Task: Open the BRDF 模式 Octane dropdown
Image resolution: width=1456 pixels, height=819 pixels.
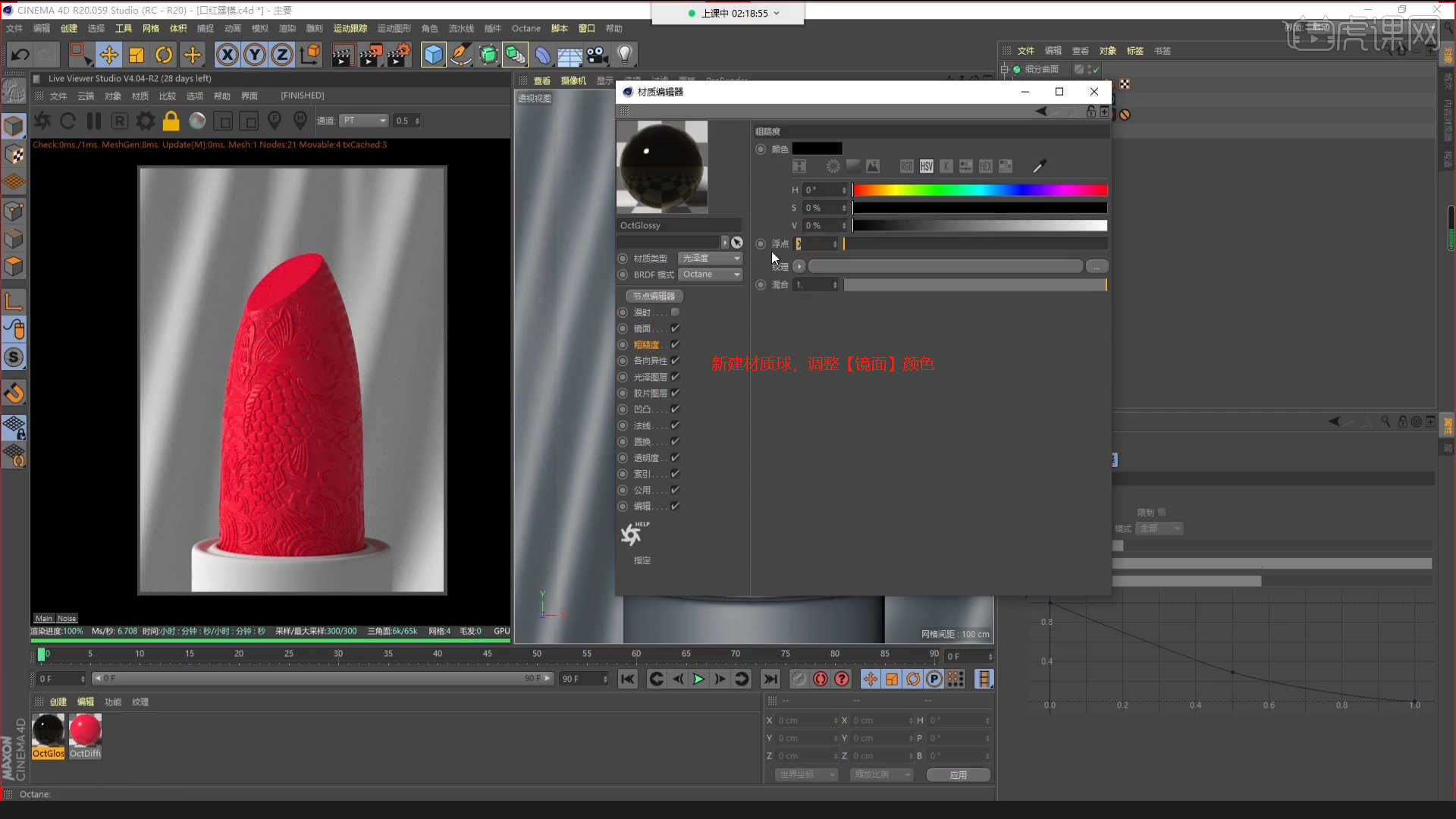Action: click(x=710, y=275)
